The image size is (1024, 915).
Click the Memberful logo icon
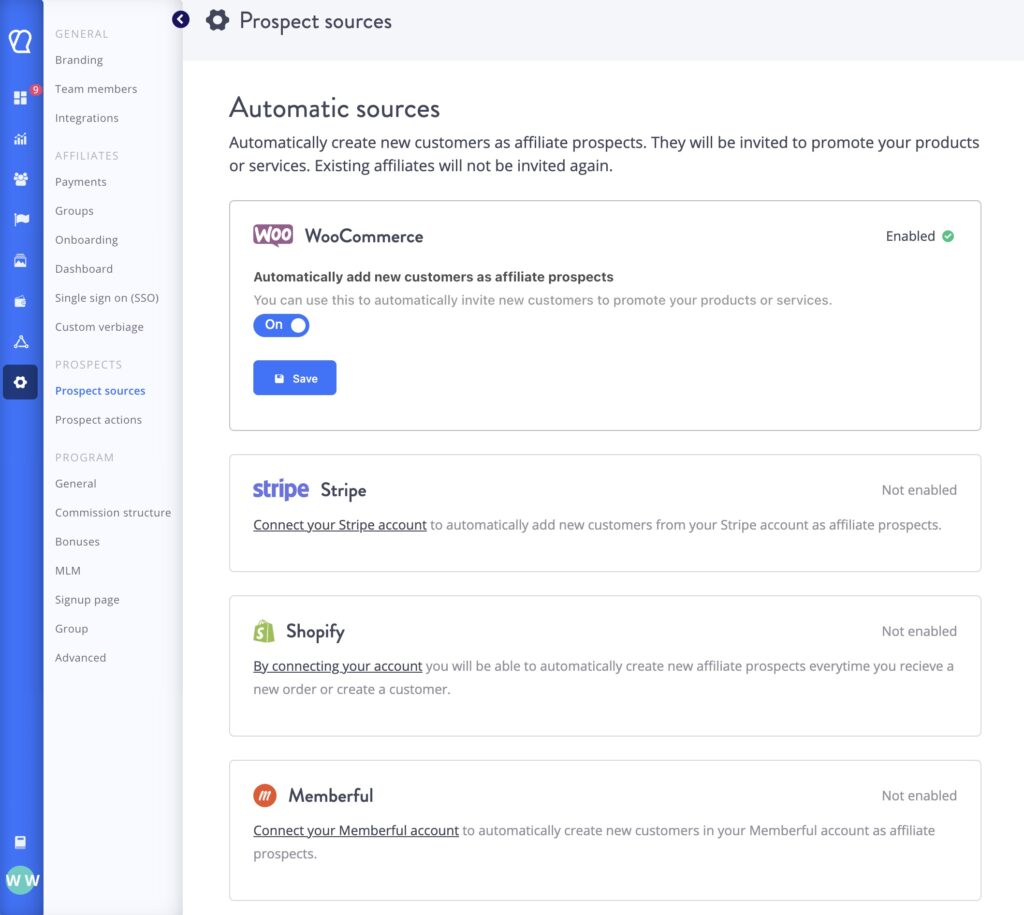(x=265, y=795)
